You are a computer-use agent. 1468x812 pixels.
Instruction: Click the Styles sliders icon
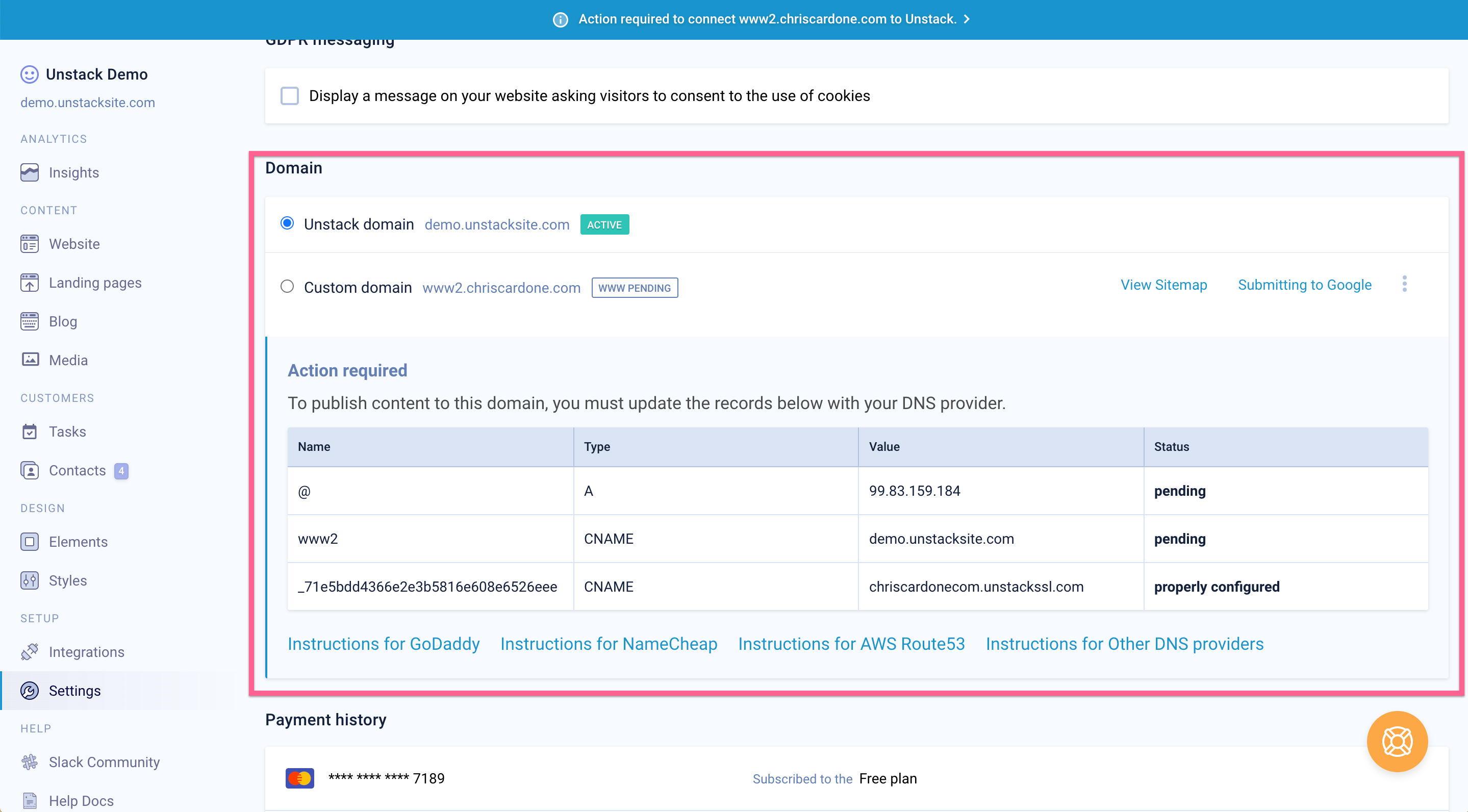coord(30,580)
